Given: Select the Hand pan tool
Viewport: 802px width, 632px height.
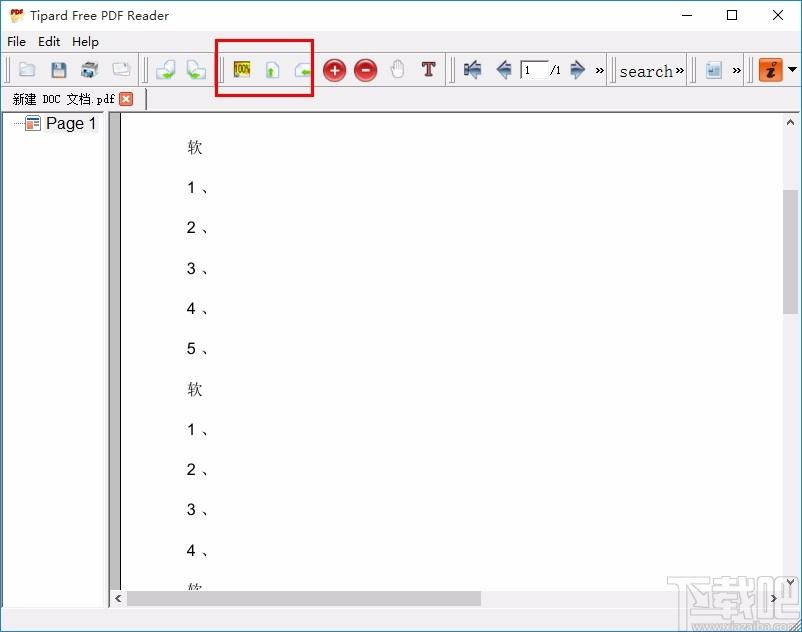Looking at the screenshot, I should point(397,69).
